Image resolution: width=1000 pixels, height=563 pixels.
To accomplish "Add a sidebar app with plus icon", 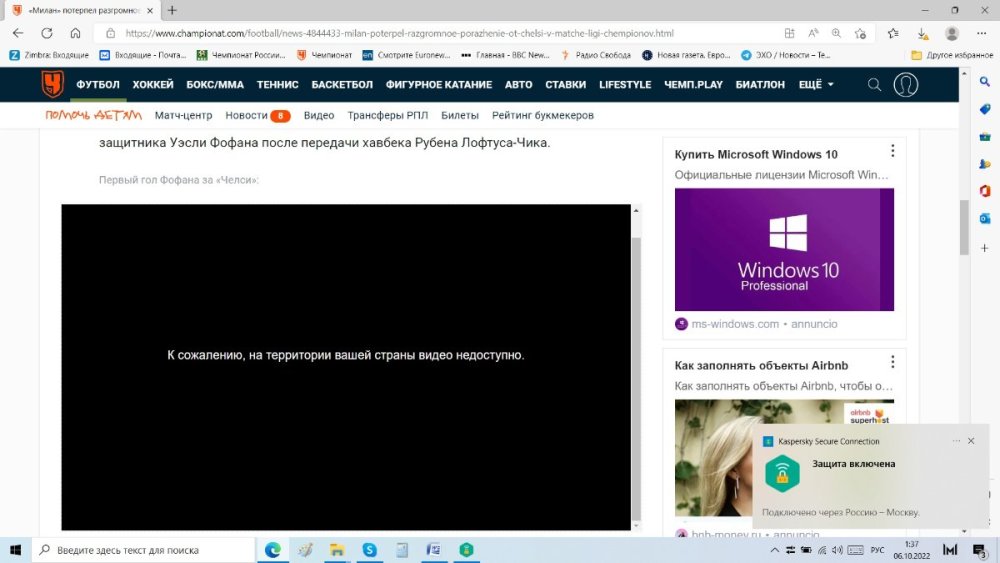I will (x=985, y=248).
